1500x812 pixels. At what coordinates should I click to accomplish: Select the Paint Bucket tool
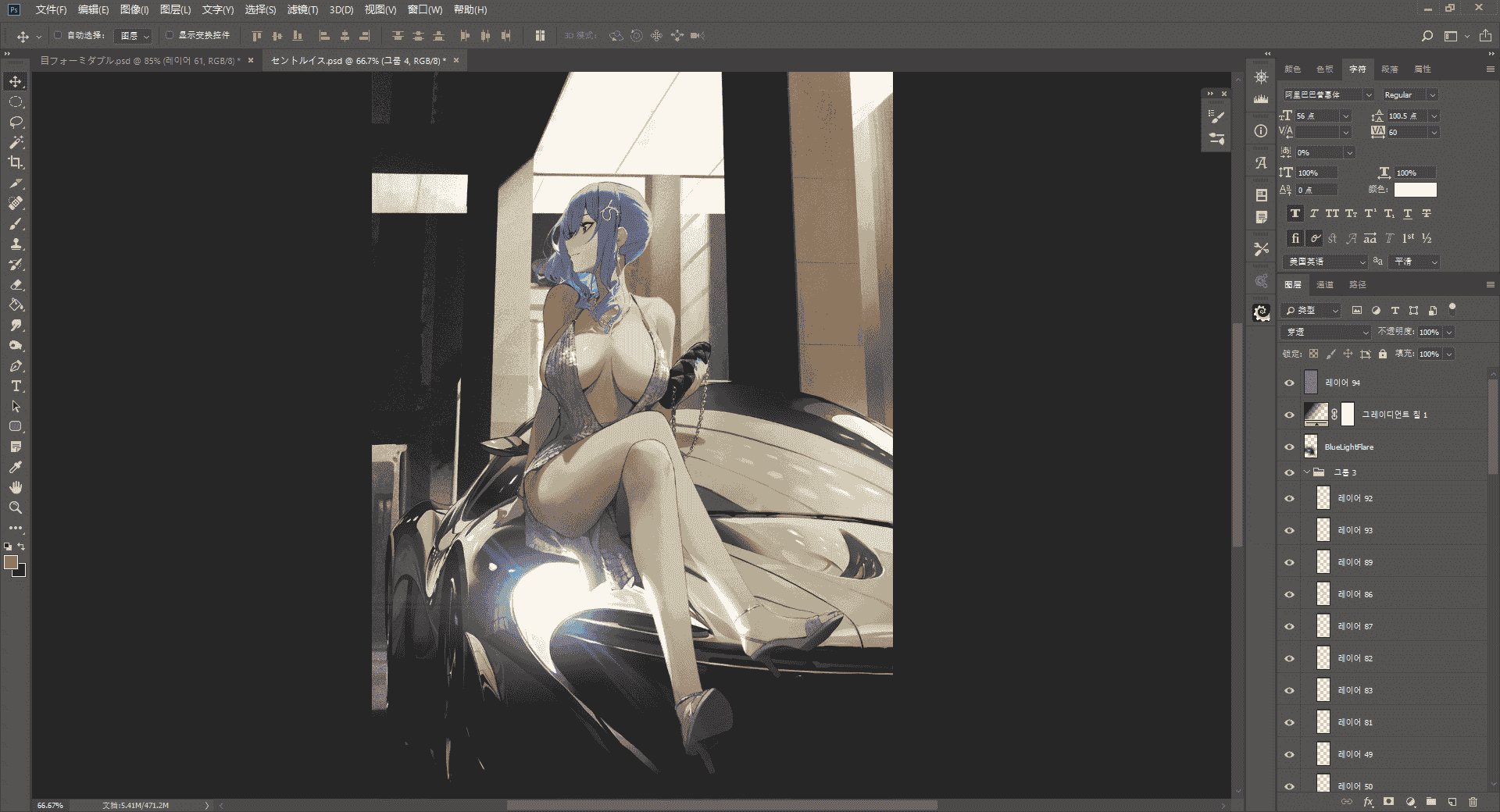point(16,304)
